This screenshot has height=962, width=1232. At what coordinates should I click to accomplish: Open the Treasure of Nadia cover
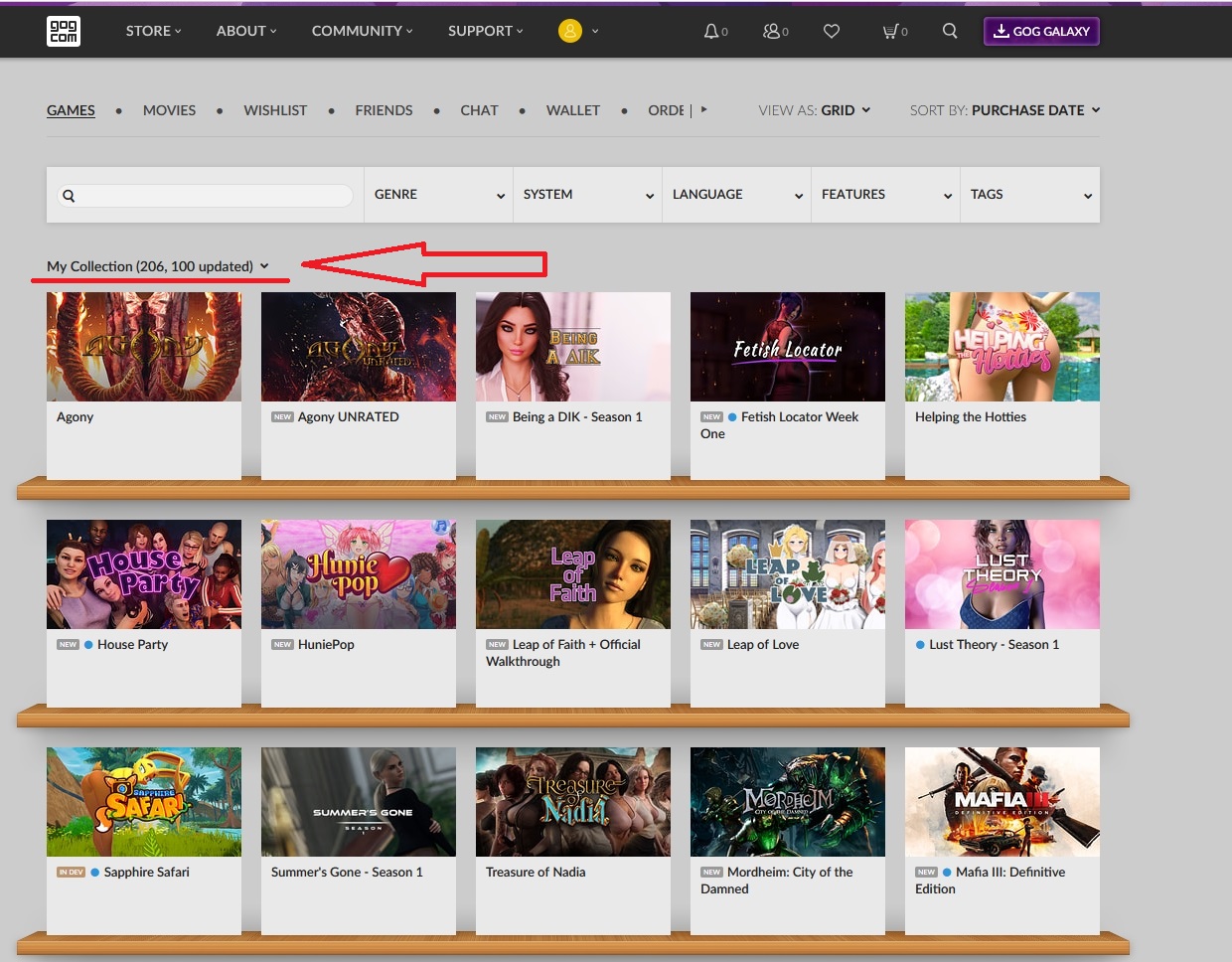[x=573, y=802]
